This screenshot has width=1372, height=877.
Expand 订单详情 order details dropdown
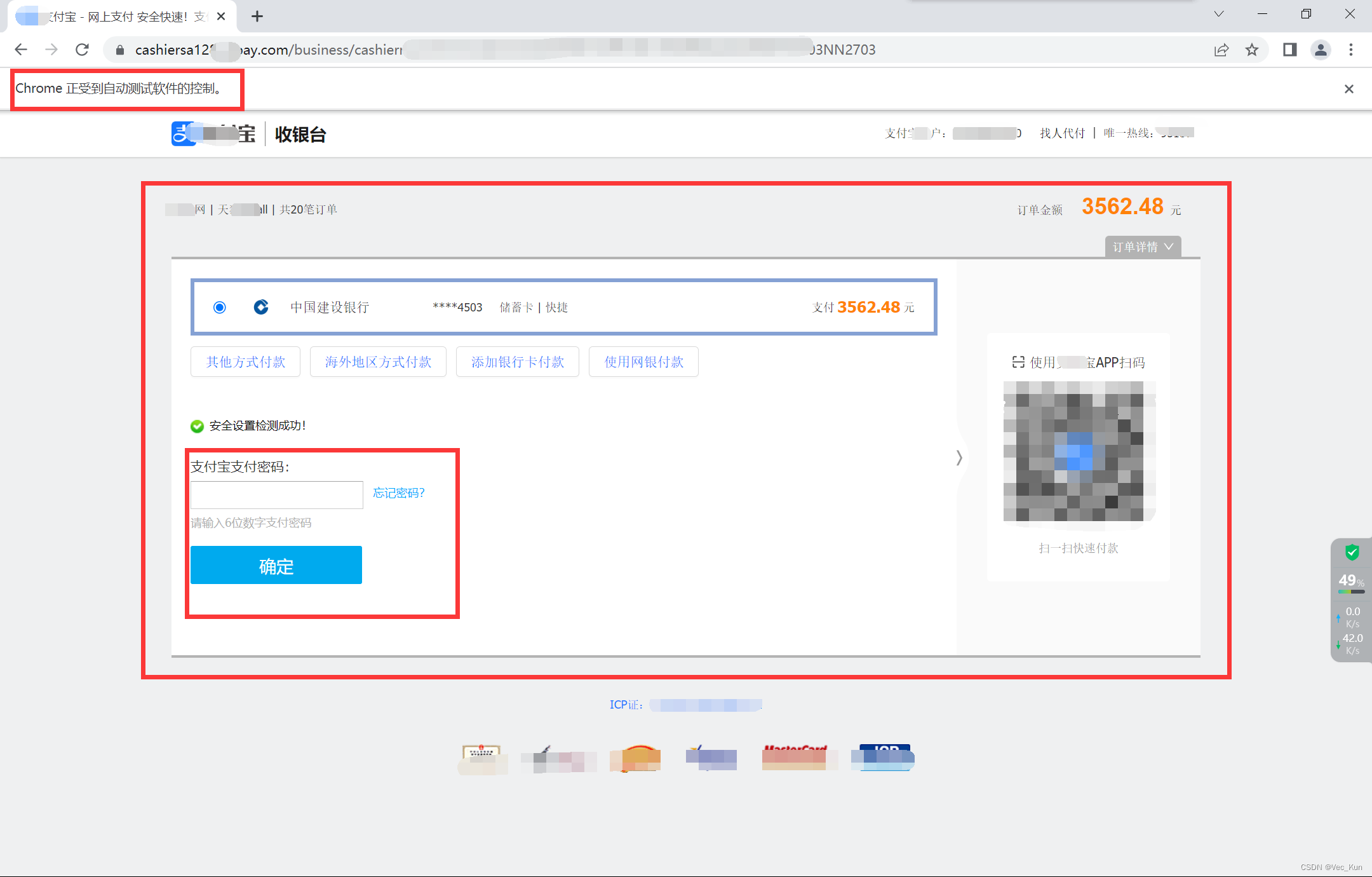coord(1143,247)
